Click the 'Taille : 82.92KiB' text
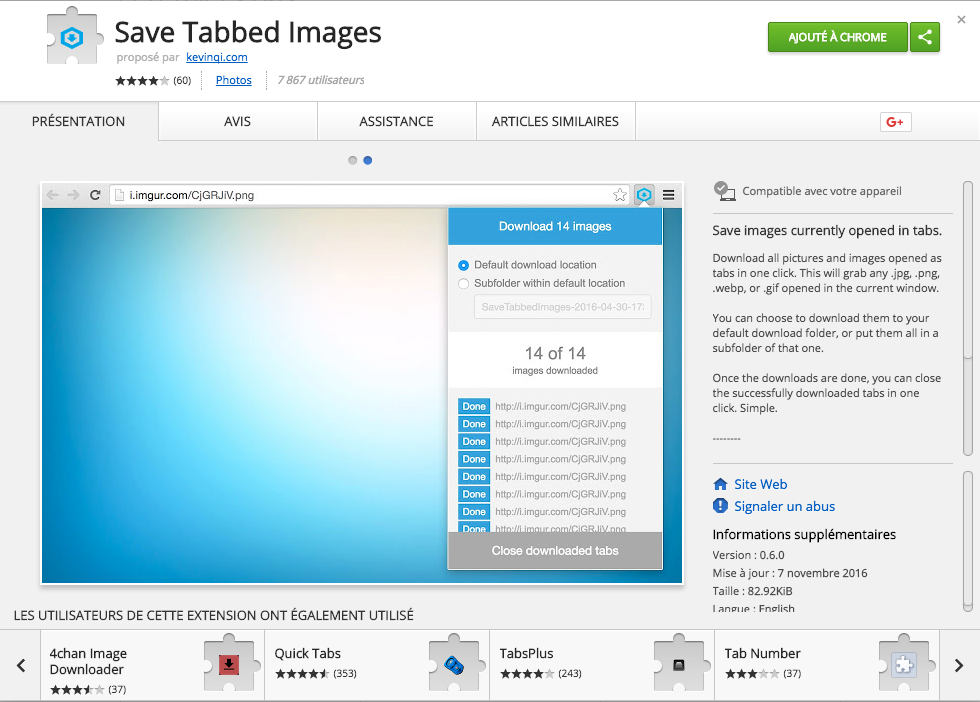The width and height of the screenshot is (980, 702). 752,591
